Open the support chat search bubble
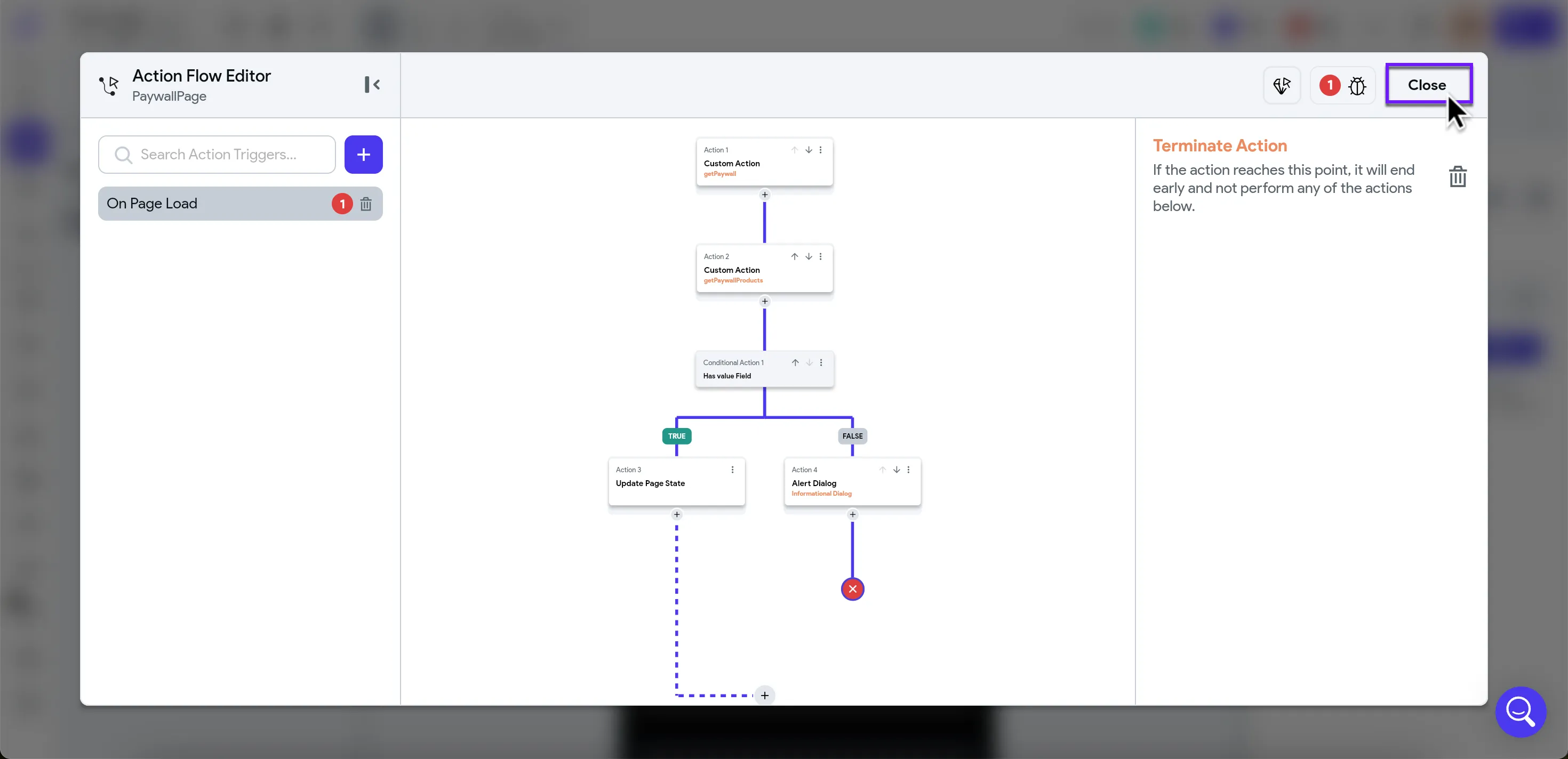Viewport: 1568px width, 759px height. (1520, 712)
